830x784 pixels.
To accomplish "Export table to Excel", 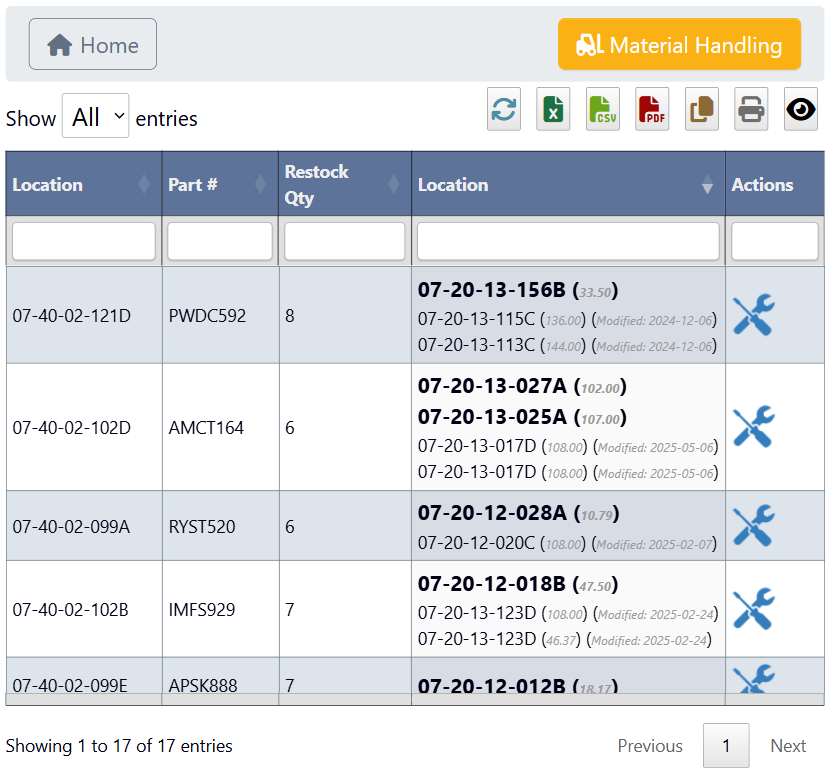I will 553,109.
